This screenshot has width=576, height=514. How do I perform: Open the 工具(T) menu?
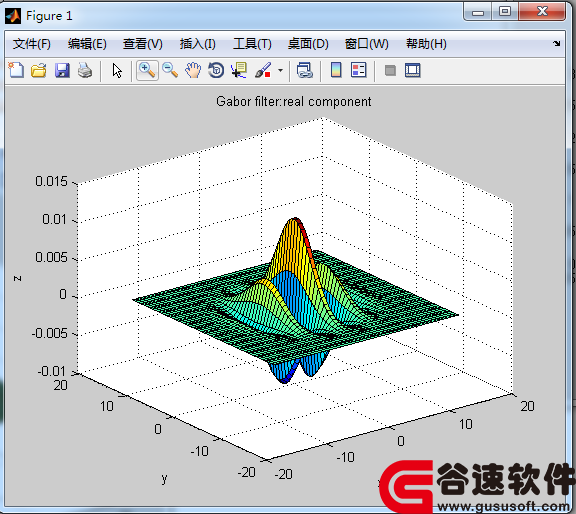[252, 44]
